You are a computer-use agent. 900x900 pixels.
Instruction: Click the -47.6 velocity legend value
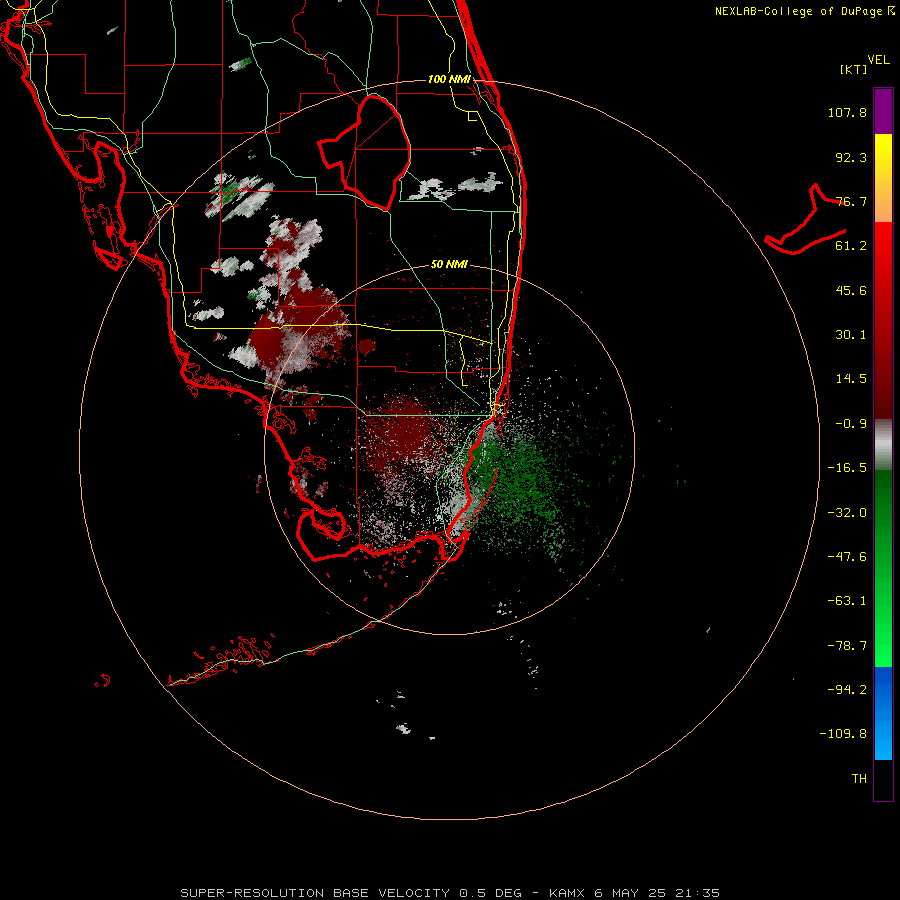coord(847,557)
